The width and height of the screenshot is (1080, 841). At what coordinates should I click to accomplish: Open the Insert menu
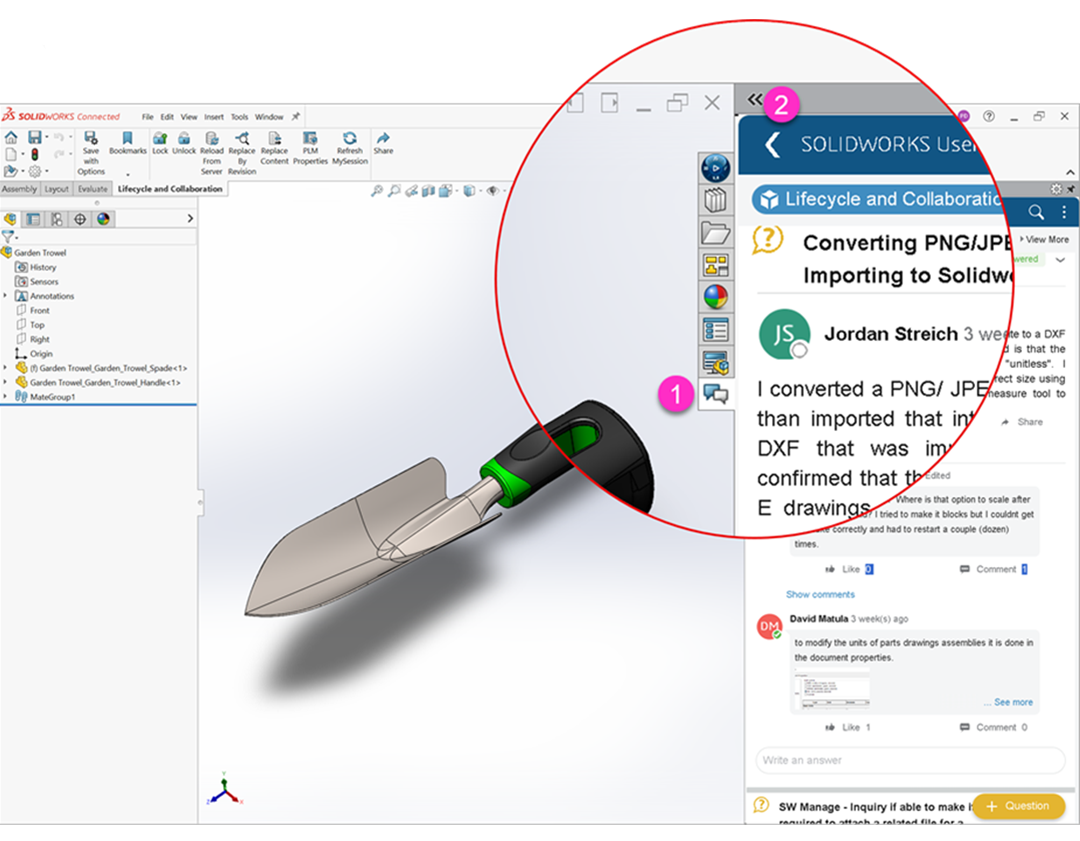[x=214, y=117]
